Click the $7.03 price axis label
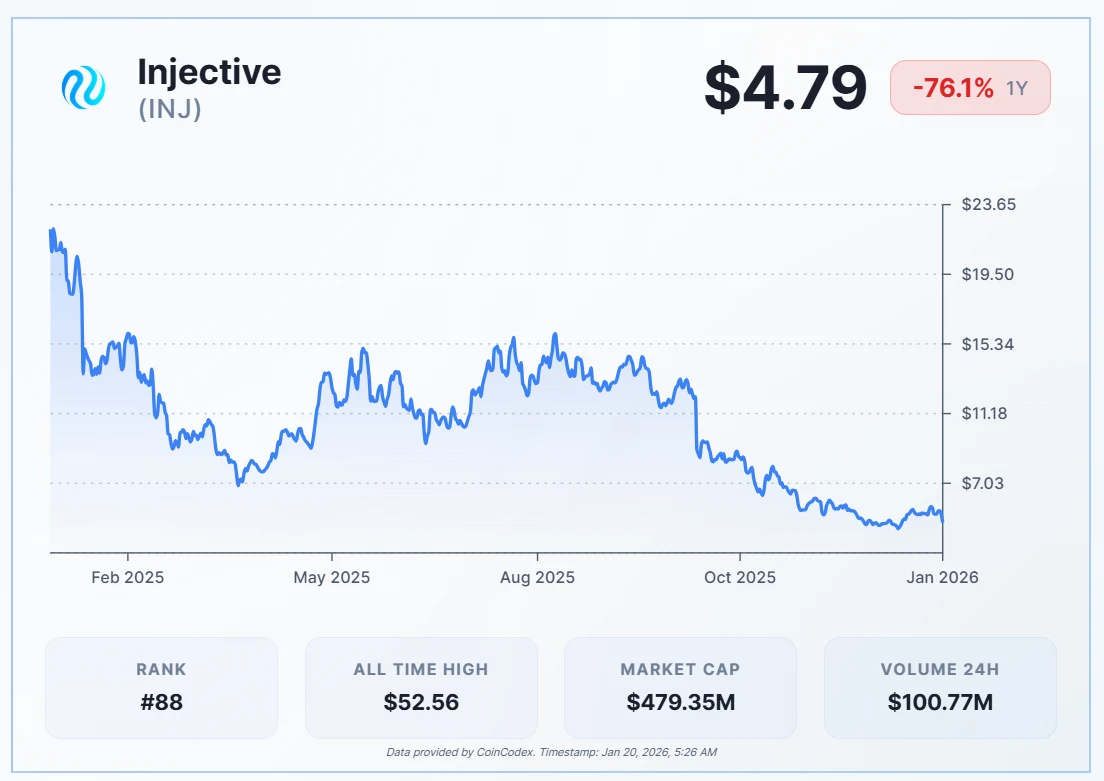Viewport: 1104px width, 781px height. tap(985, 483)
